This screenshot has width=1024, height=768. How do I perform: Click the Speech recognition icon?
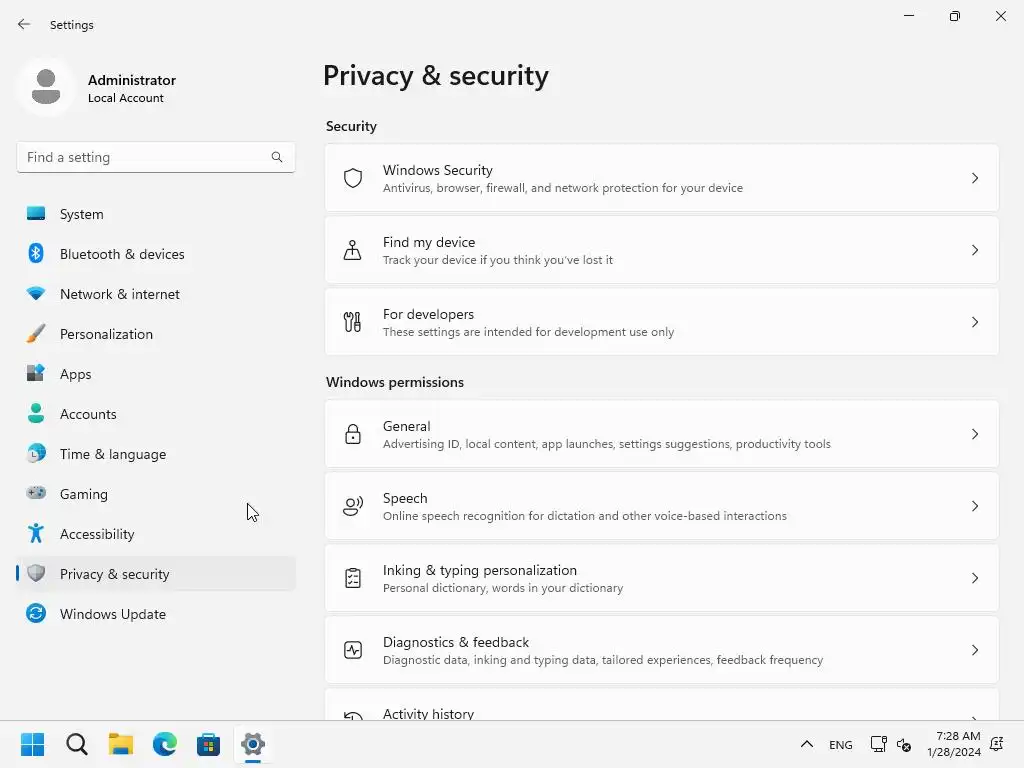353,506
